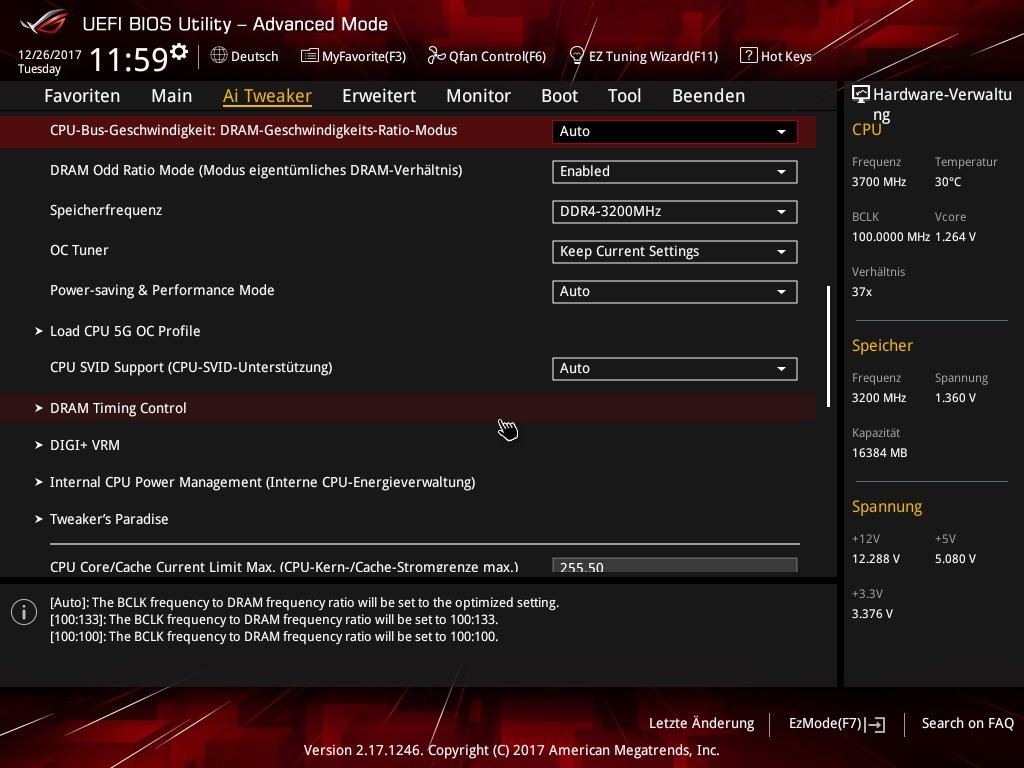Open DRAM Odd Ratio Mode dropdown
Viewport: 1024px width, 768px height.
674,171
